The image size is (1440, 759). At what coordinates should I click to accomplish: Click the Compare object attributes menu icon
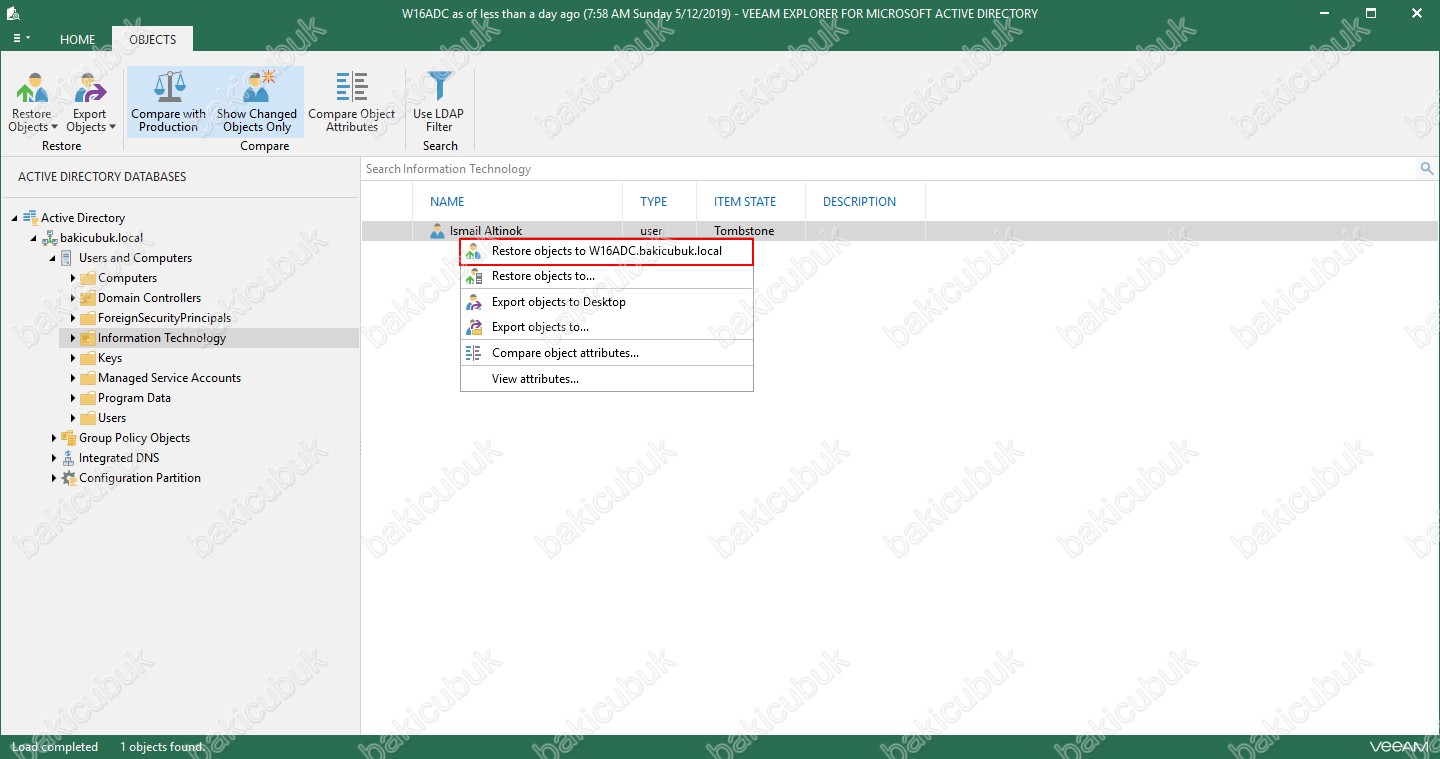pos(474,353)
